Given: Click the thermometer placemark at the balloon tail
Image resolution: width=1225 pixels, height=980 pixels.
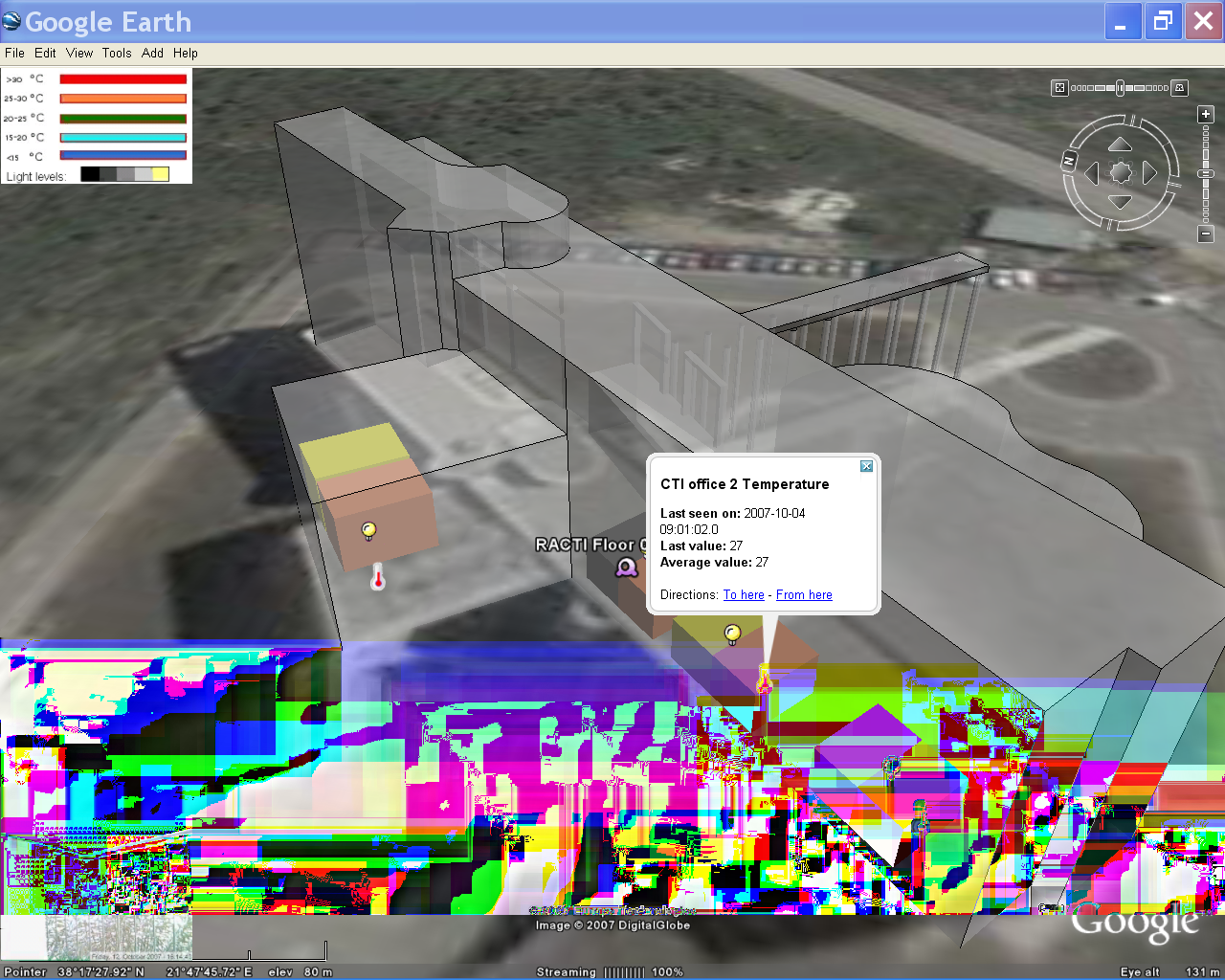Looking at the screenshot, I should click(x=764, y=679).
